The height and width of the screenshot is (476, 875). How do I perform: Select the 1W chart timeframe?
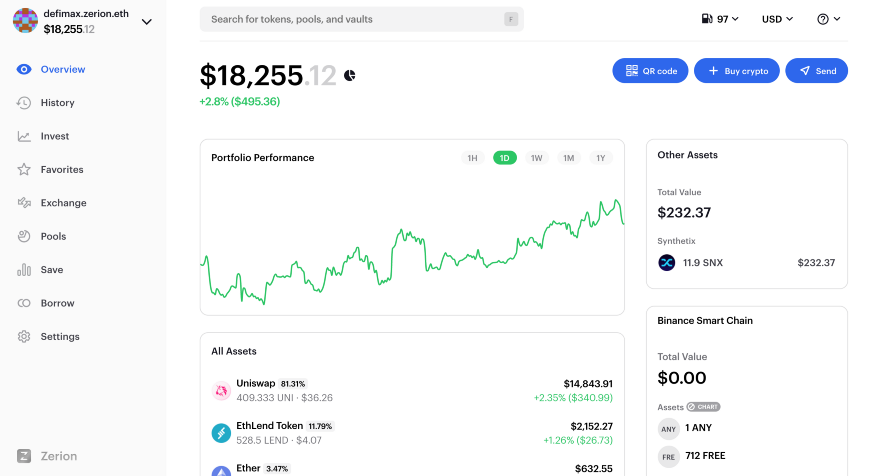click(x=536, y=158)
